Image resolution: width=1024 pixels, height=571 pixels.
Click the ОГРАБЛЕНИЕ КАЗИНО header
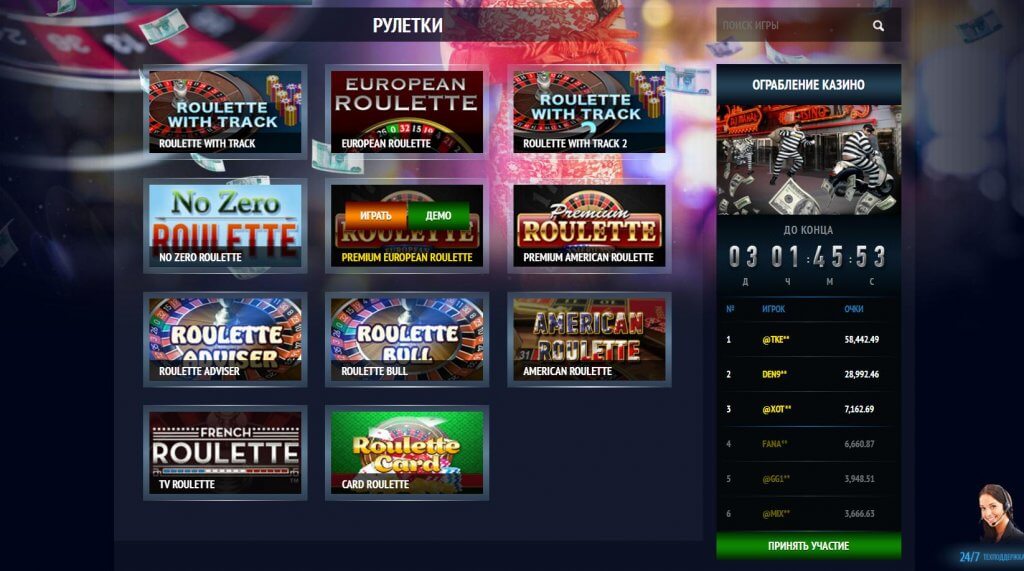pyautogui.click(x=808, y=85)
